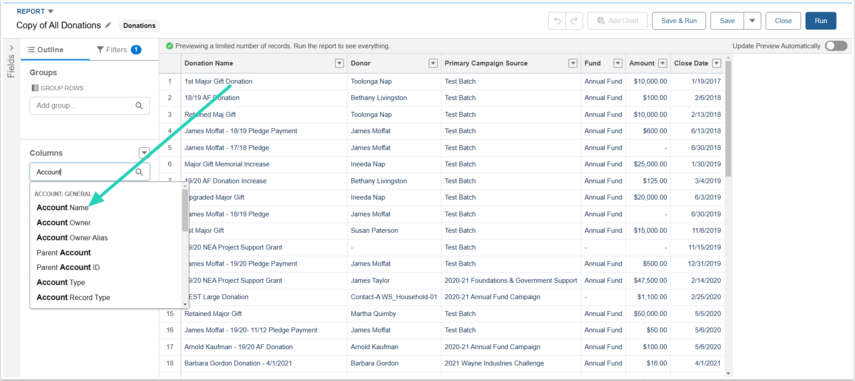
Task: Click the $50,000.00 amount cell
Action: pos(648,313)
